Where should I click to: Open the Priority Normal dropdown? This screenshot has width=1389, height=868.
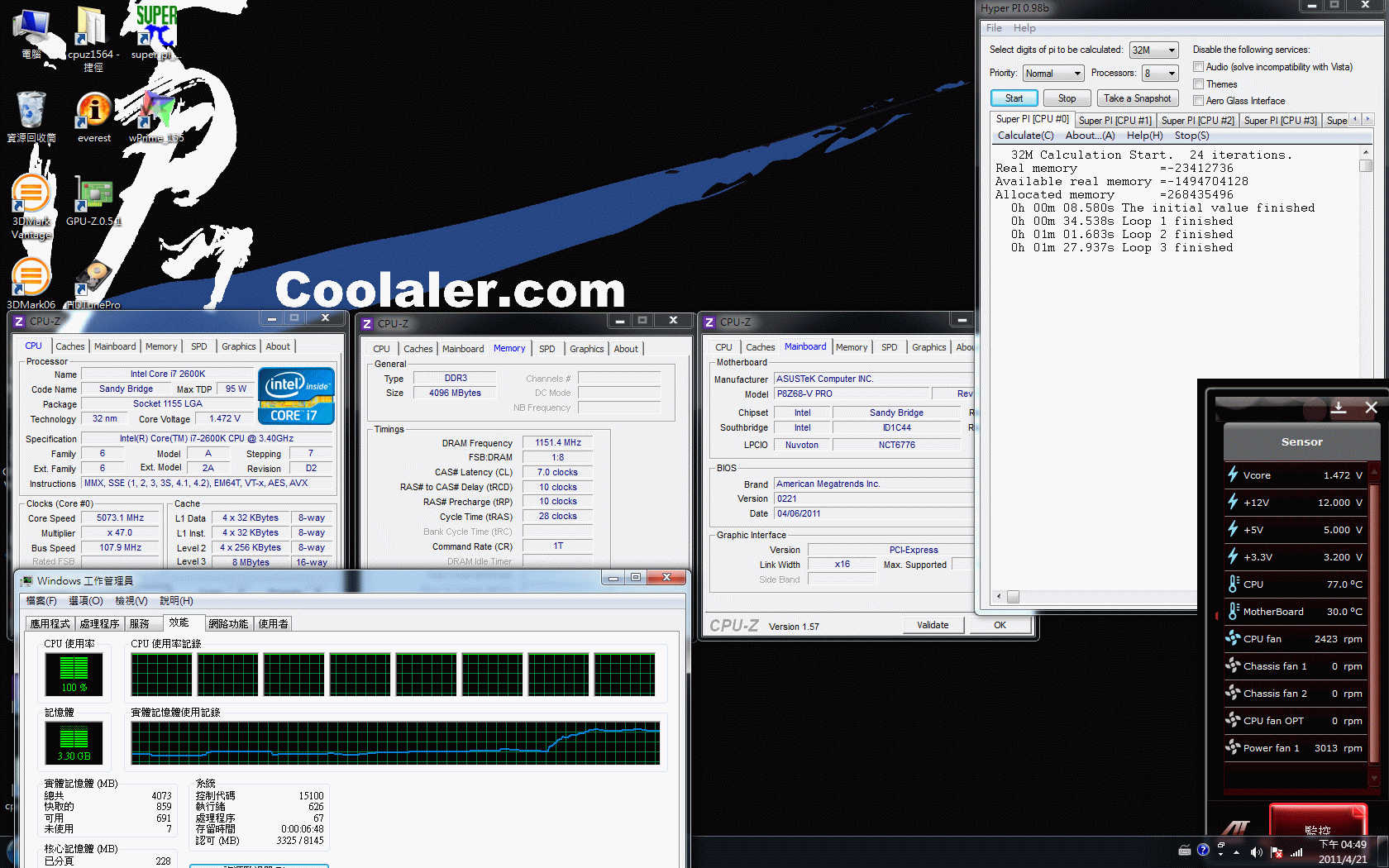pos(1053,74)
